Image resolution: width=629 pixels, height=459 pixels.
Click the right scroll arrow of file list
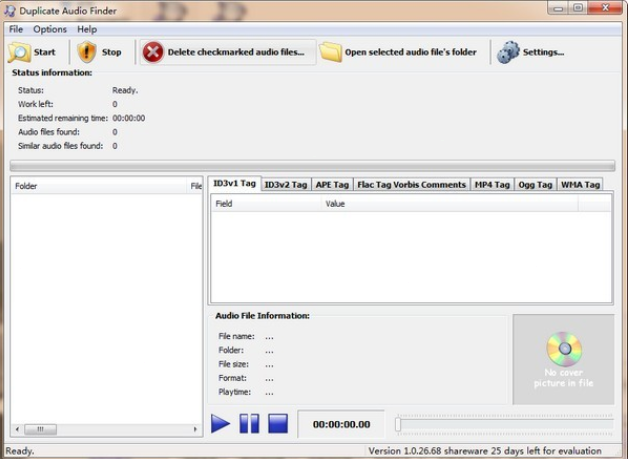[195, 429]
